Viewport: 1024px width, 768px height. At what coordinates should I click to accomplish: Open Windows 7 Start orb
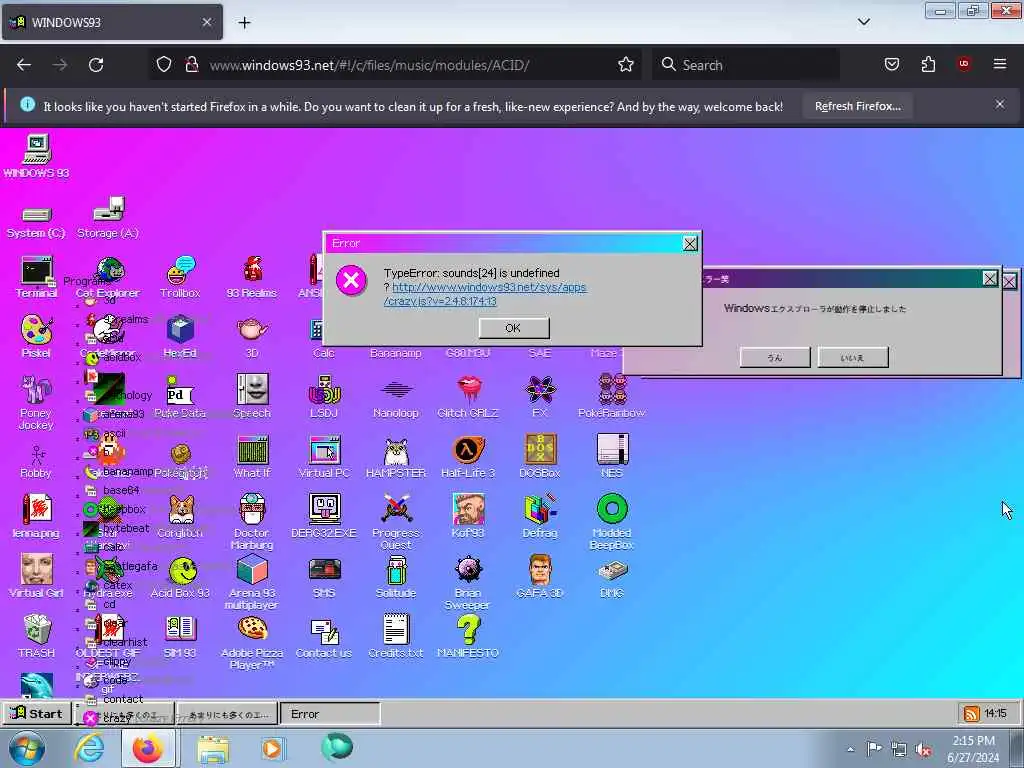26,748
